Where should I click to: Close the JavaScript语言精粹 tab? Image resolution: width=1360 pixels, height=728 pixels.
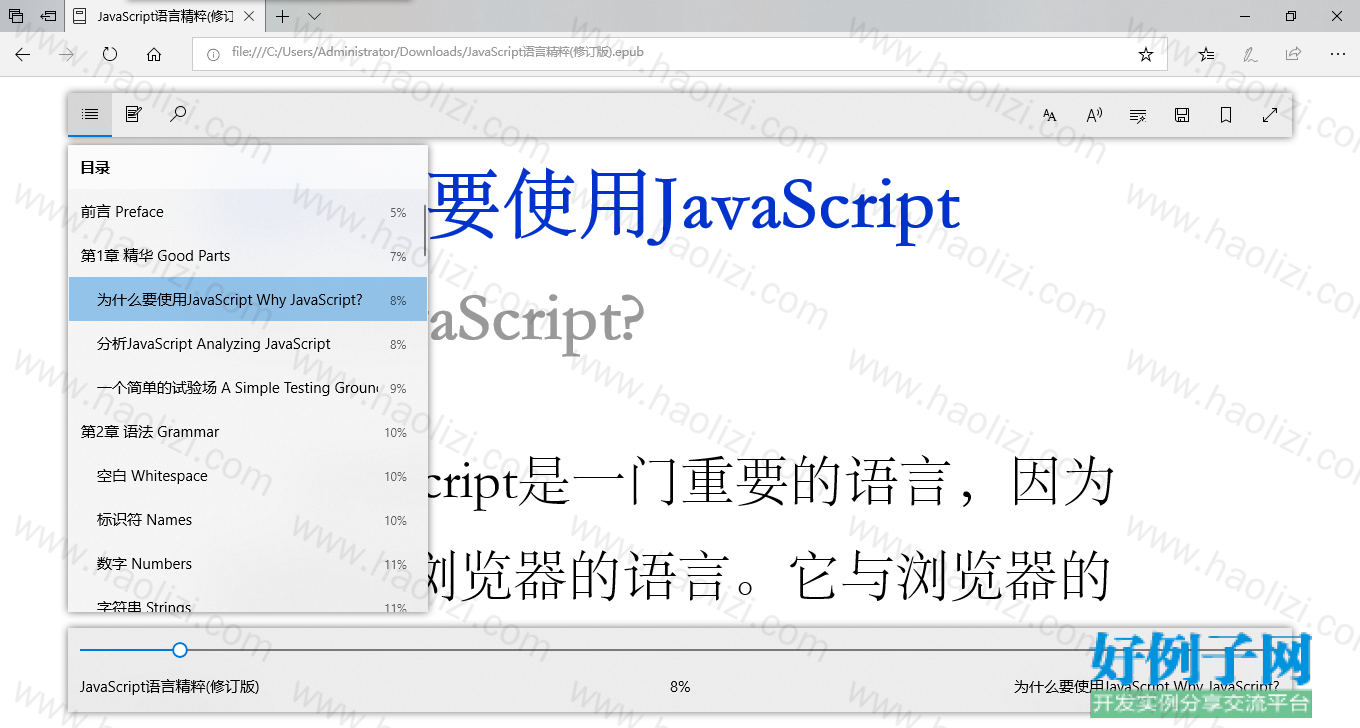click(249, 16)
